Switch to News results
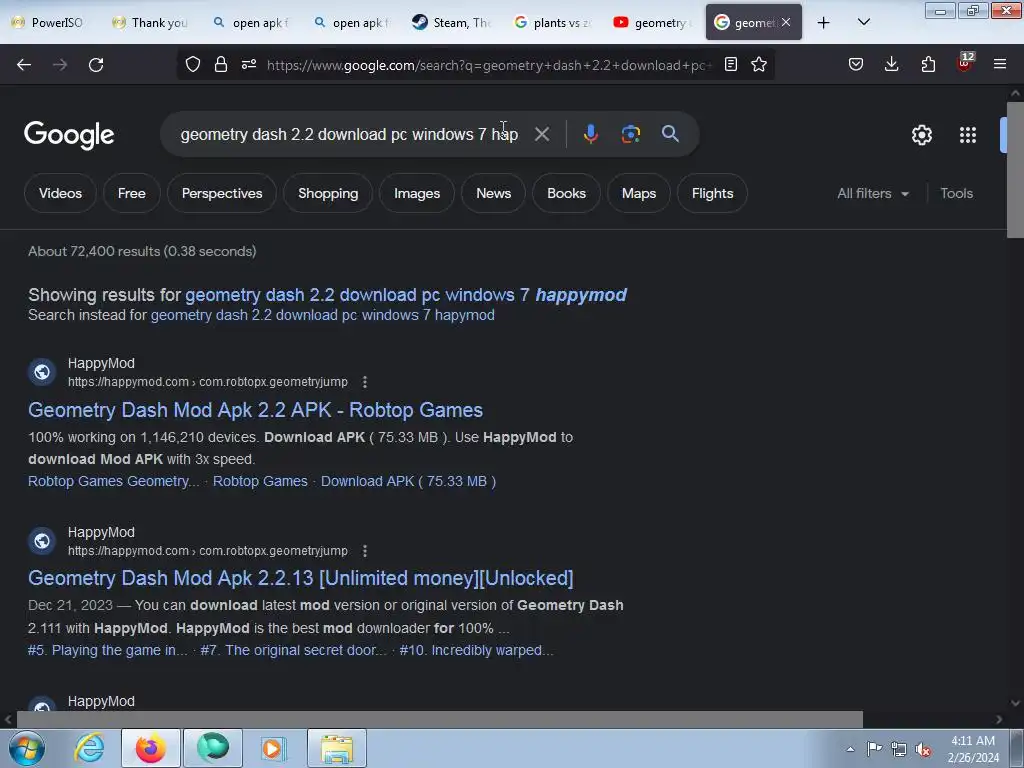The width and height of the screenshot is (1024, 768). (493, 193)
